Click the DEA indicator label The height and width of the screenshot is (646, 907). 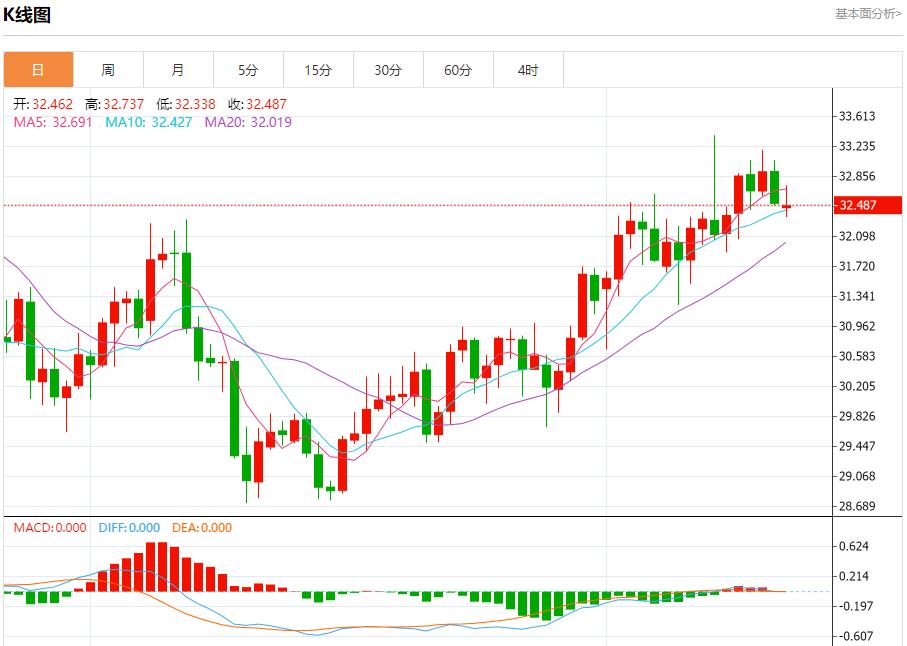(202, 528)
